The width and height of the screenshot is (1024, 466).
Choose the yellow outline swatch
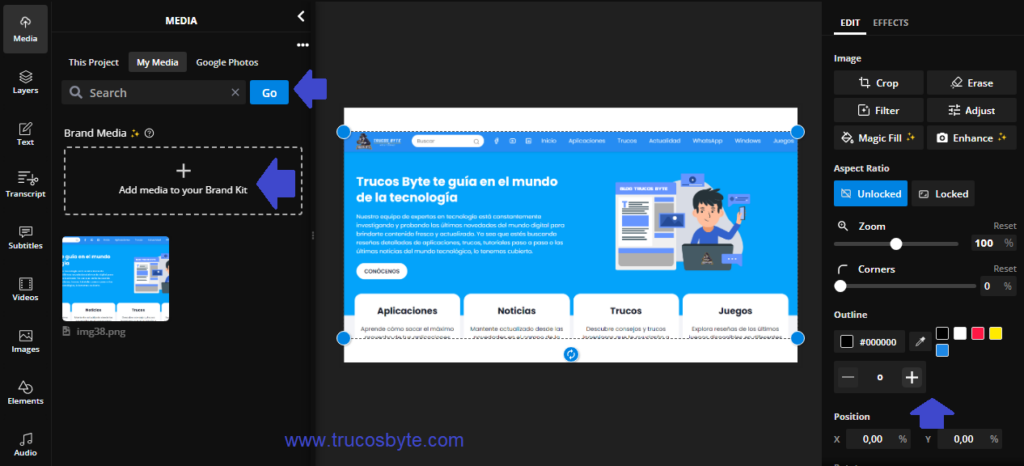tap(995, 334)
